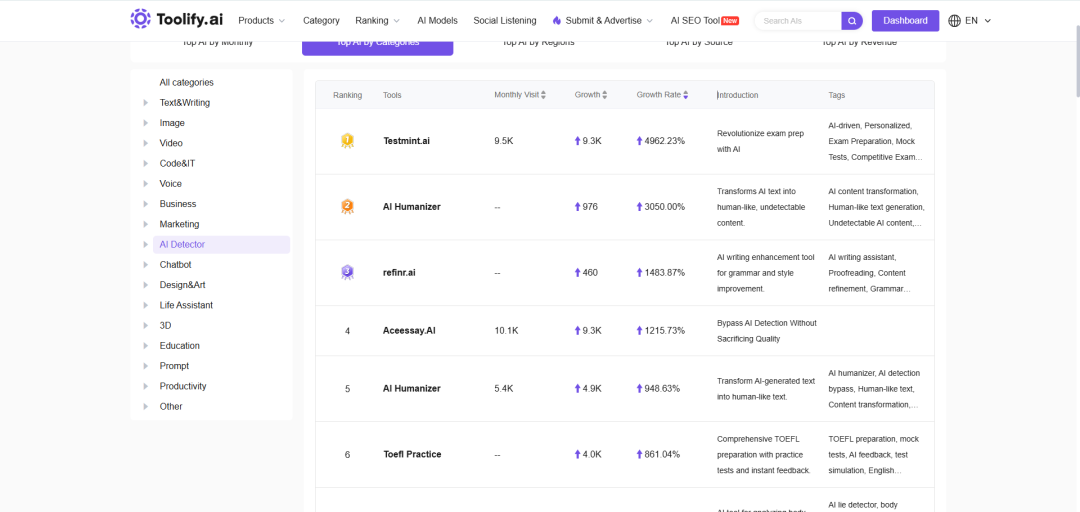Click the Introduction column header
This screenshot has height=512, width=1080.
click(738, 95)
